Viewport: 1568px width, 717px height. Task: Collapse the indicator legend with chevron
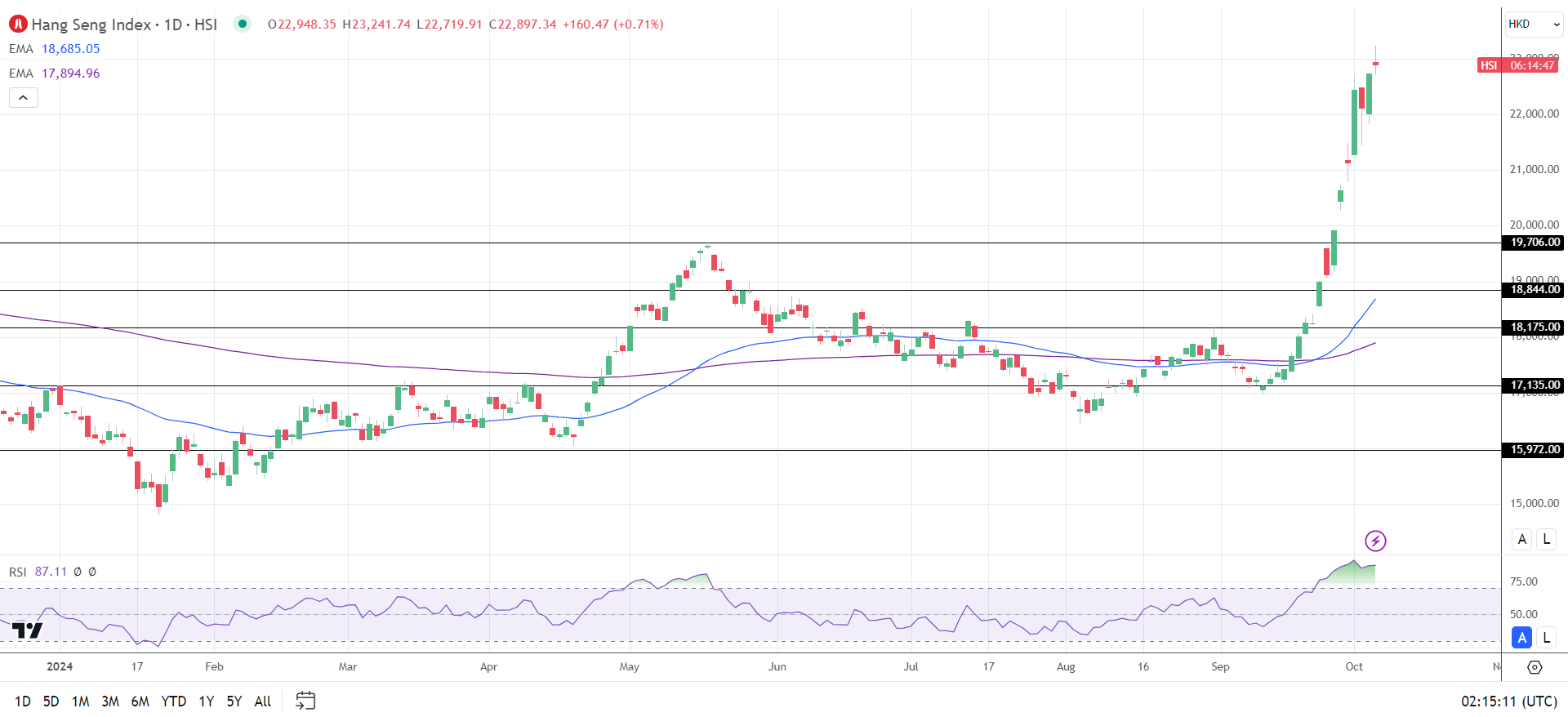point(24,98)
